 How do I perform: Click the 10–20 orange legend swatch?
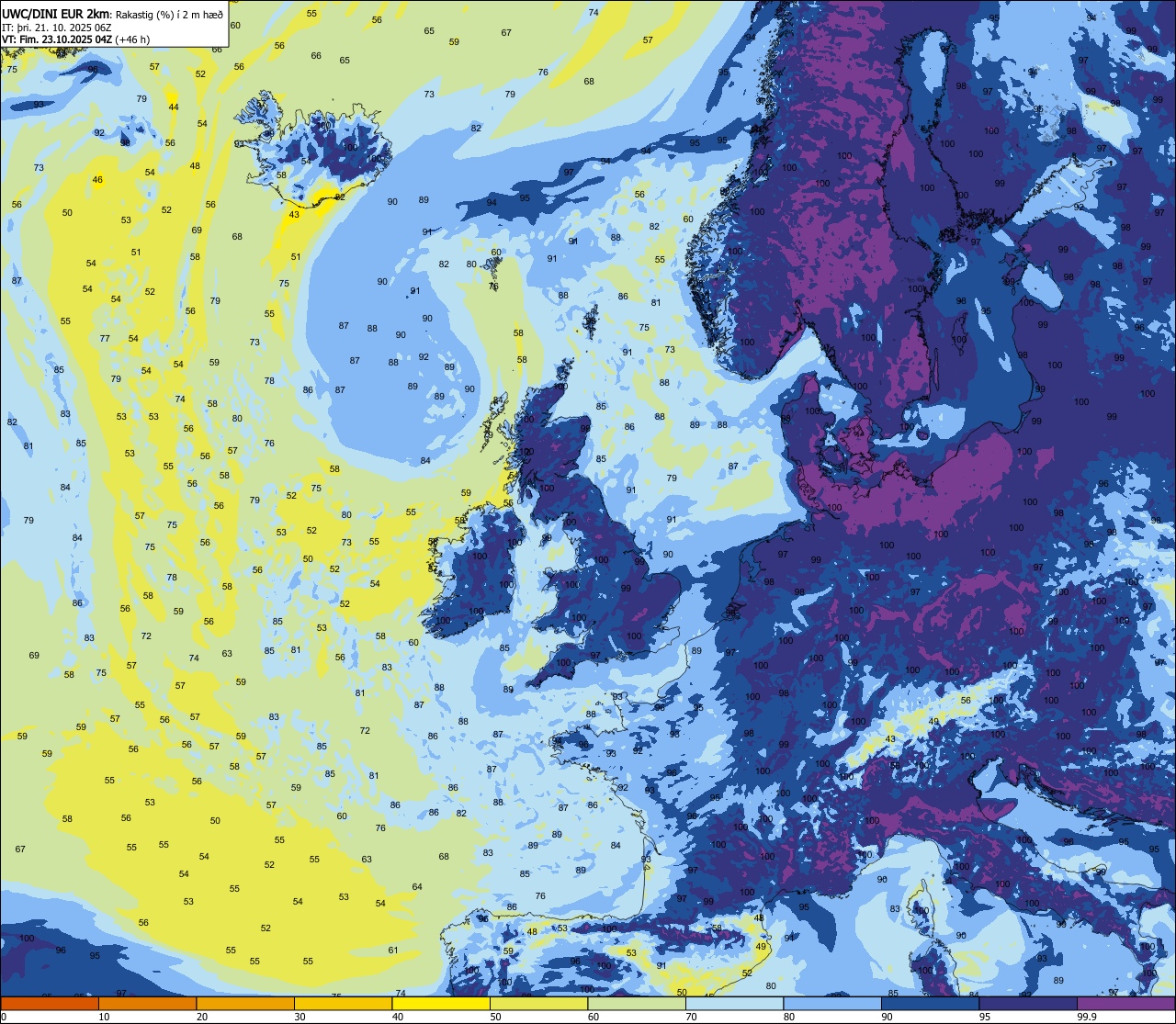[147, 1003]
